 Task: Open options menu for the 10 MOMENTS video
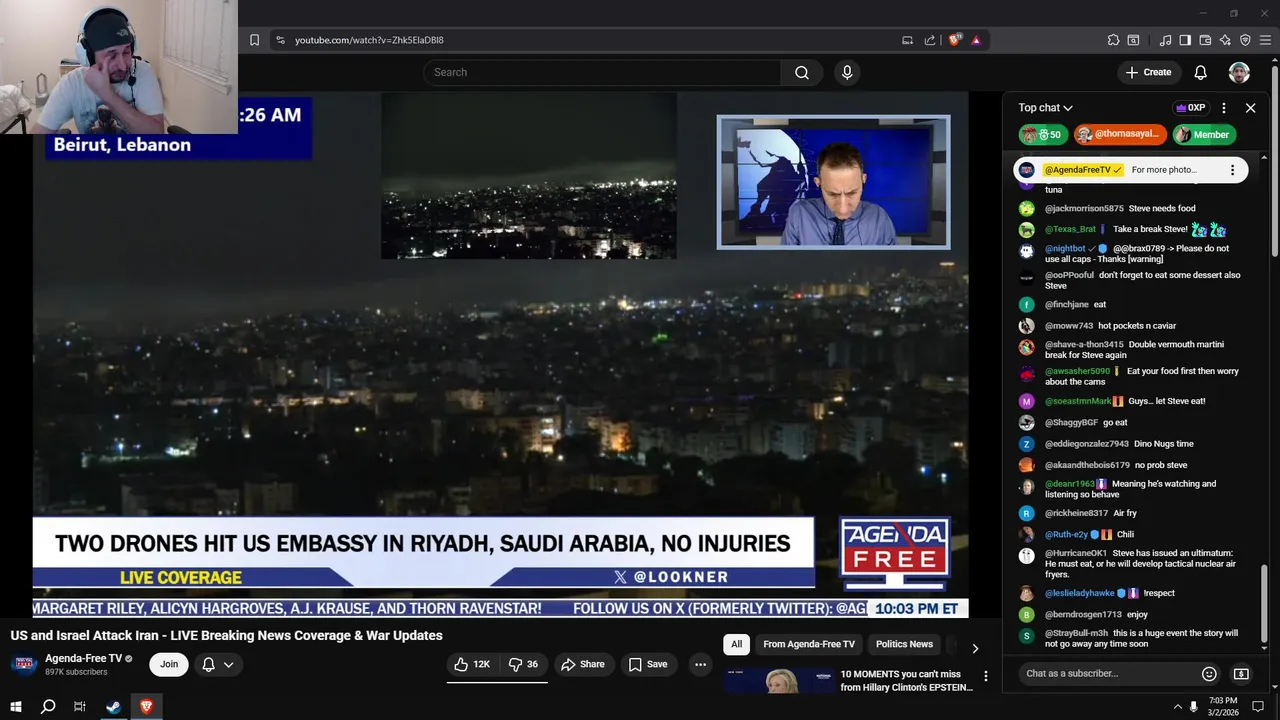point(986,676)
